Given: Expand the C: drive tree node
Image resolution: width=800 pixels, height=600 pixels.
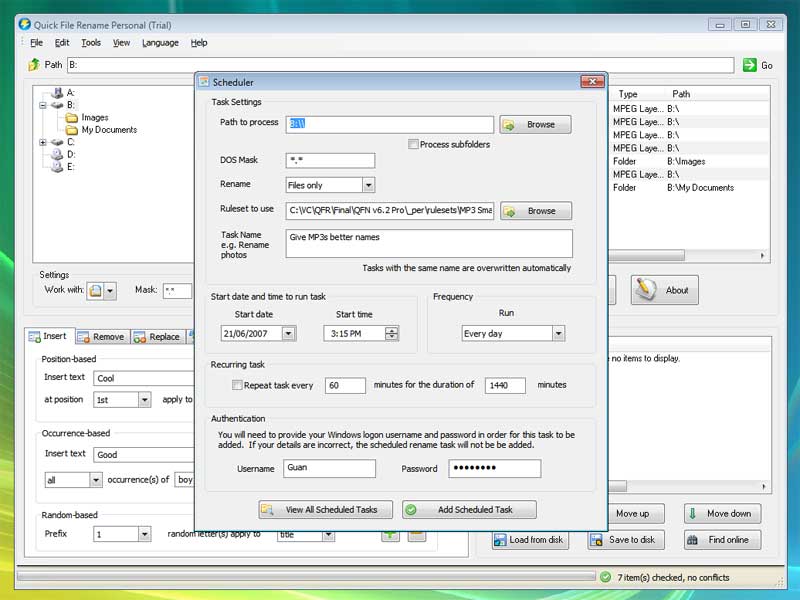Looking at the screenshot, I should (43, 142).
